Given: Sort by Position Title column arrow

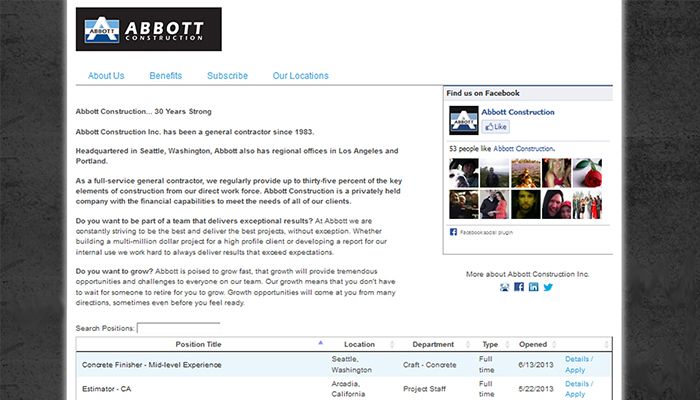Looking at the screenshot, I should (x=321, y=343).
